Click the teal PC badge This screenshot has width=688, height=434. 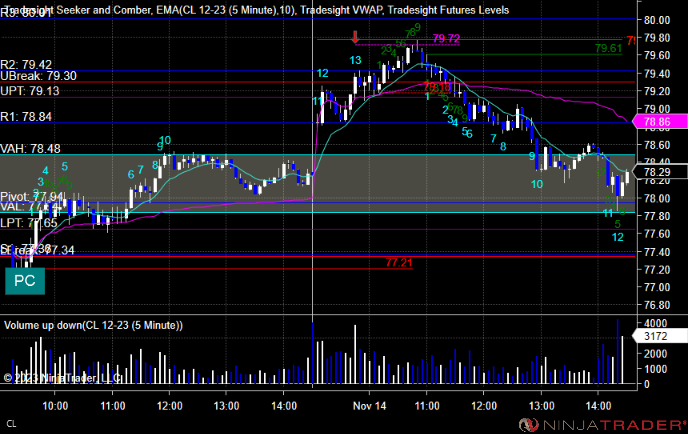pyautogui.click(x=25, y=281)
